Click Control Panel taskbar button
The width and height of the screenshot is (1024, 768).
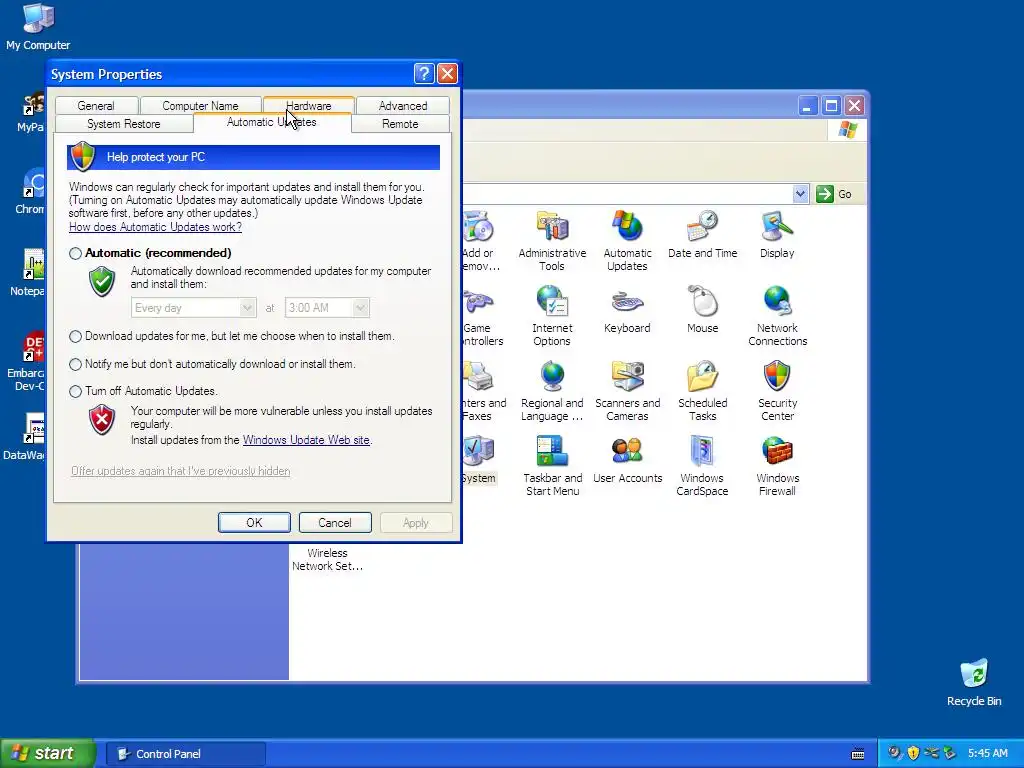185,754
